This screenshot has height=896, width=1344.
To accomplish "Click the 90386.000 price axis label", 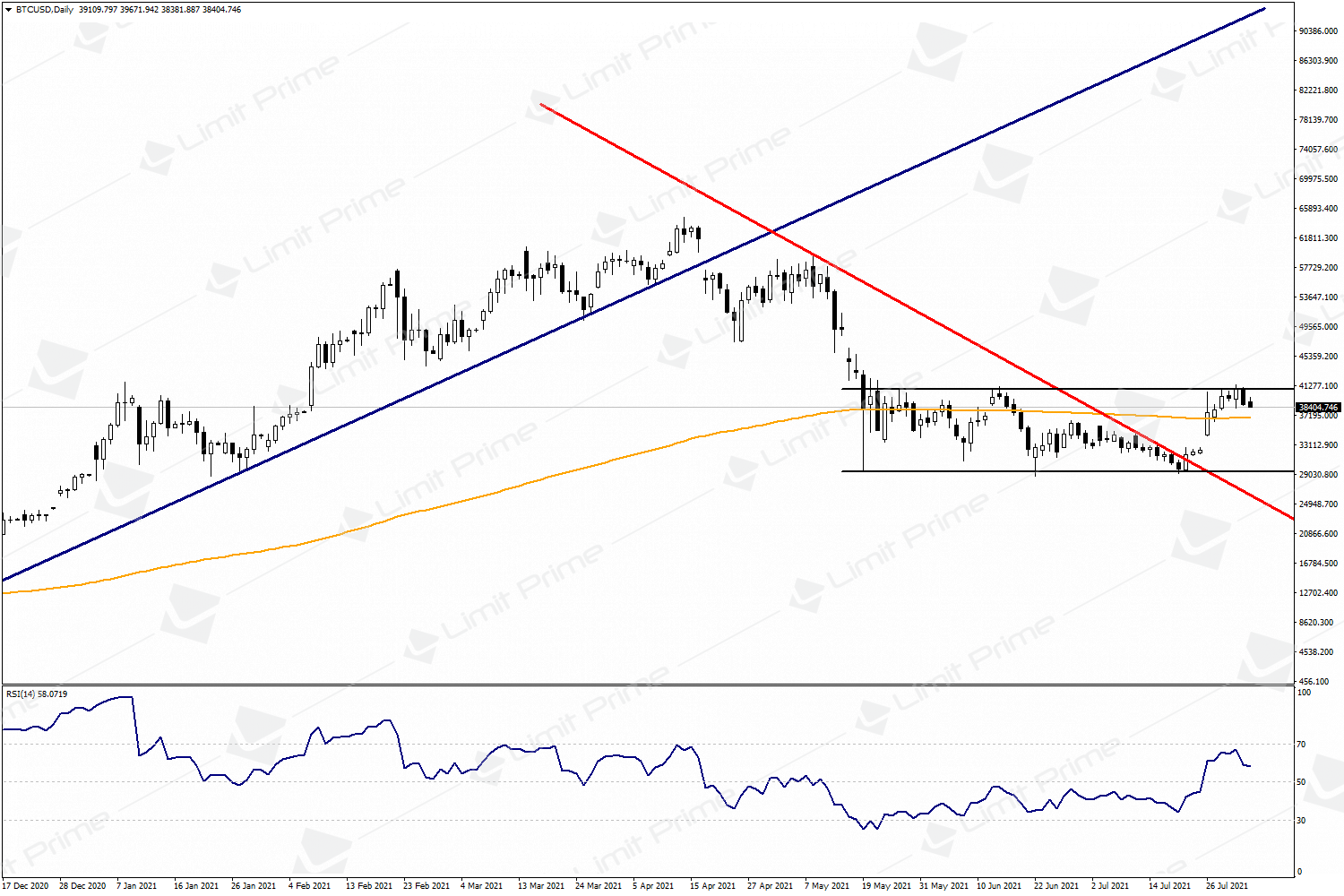I will click(x=1319, y=31).
